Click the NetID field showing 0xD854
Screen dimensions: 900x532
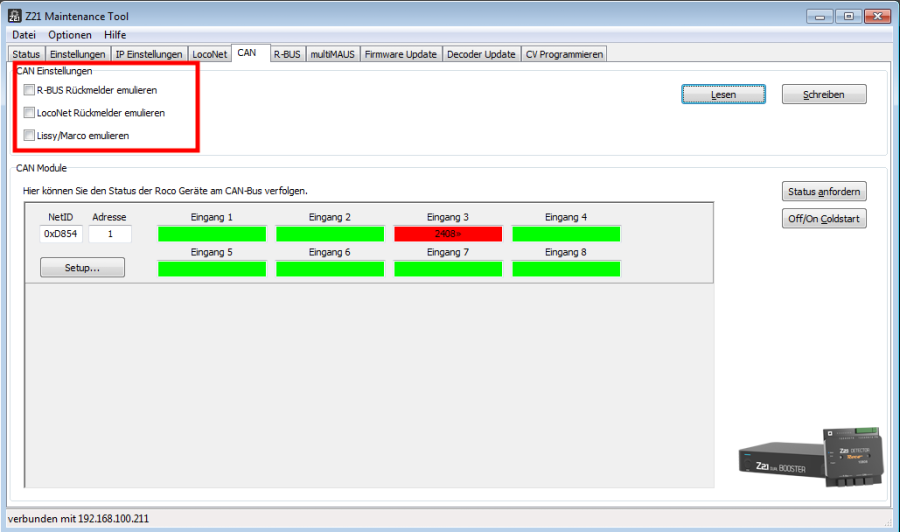click(x=61, y=234)
